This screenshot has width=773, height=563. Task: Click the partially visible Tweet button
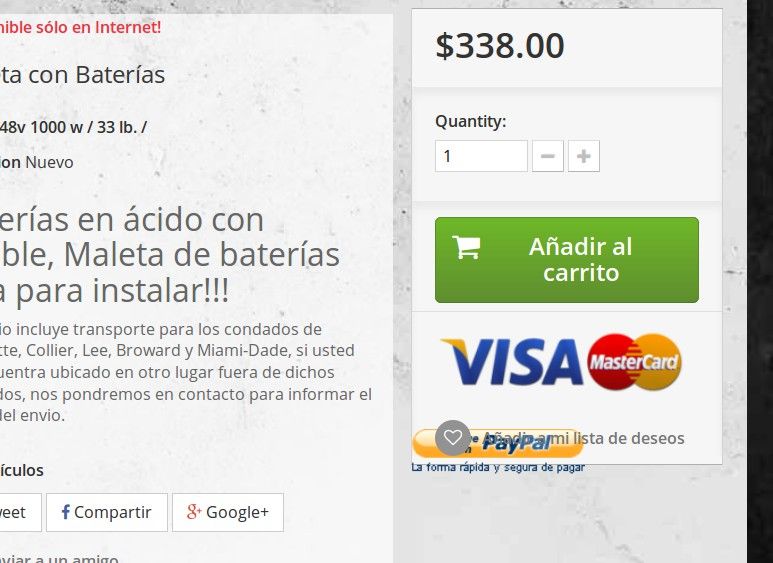[19, 512]
